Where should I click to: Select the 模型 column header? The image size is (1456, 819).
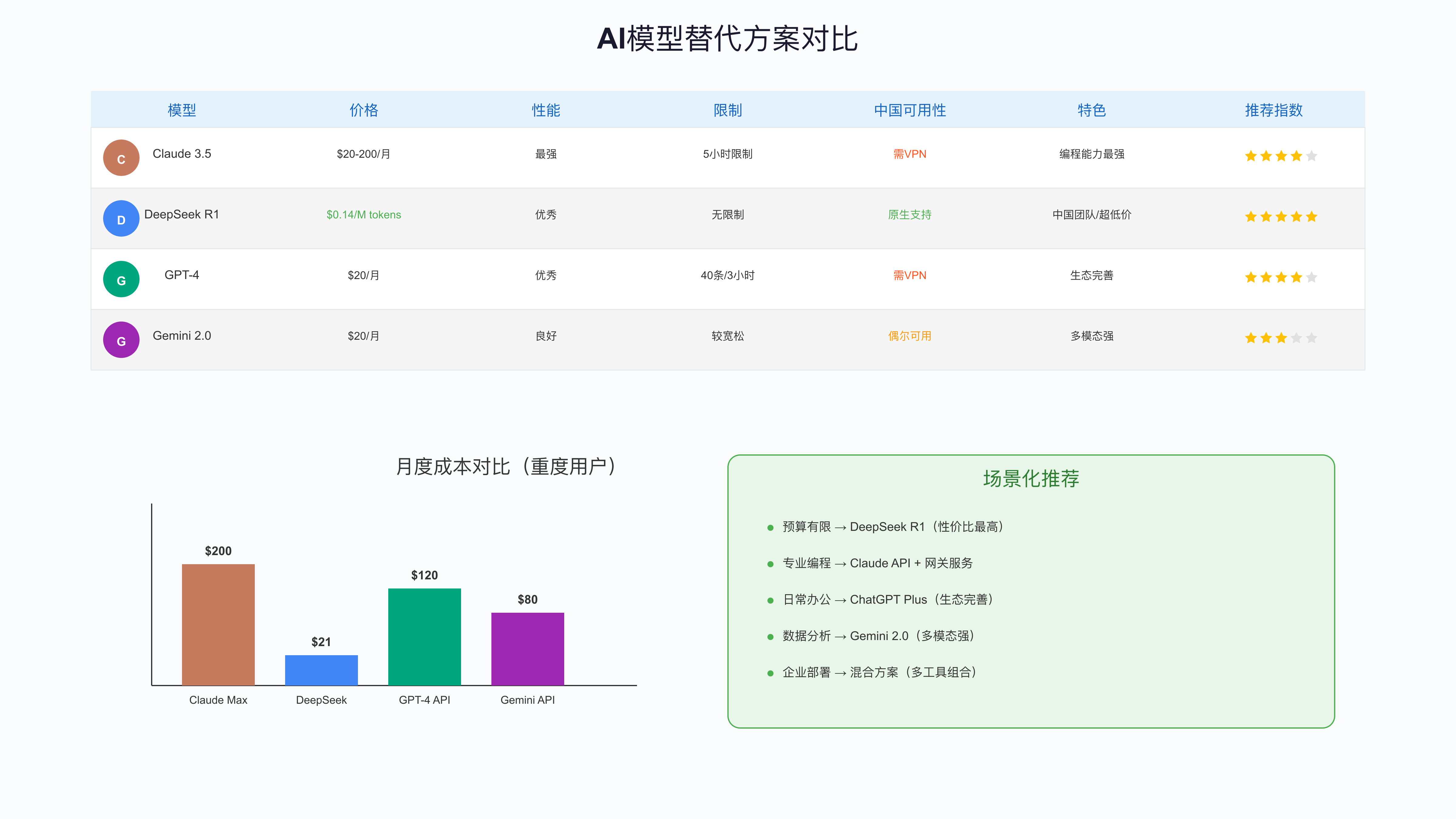182,110
